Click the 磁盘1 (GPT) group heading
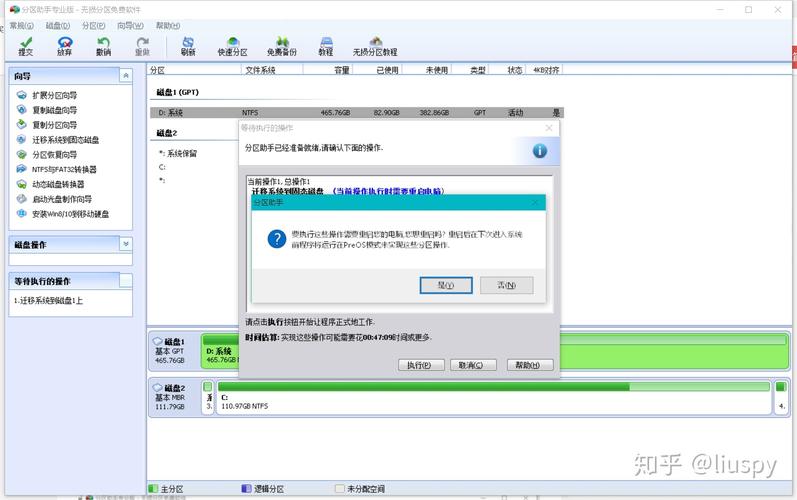This screenshot has width=797, height=500. (x=177, y=92)
